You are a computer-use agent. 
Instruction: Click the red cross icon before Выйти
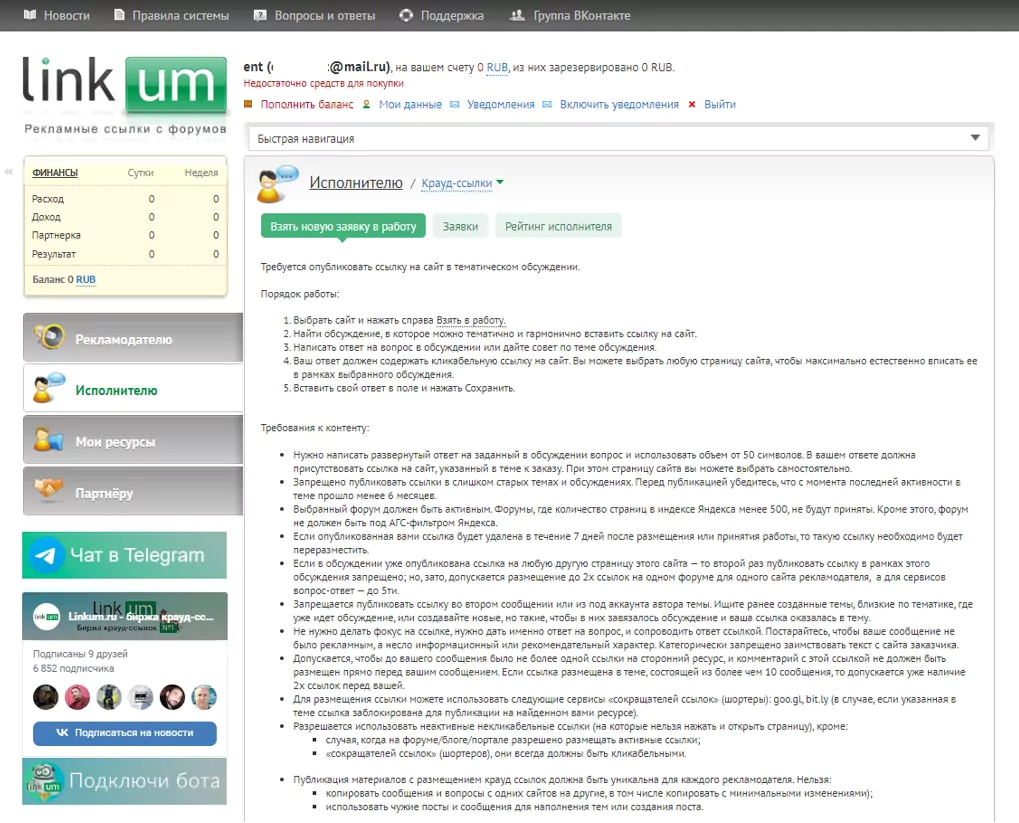tap(692, 104)
